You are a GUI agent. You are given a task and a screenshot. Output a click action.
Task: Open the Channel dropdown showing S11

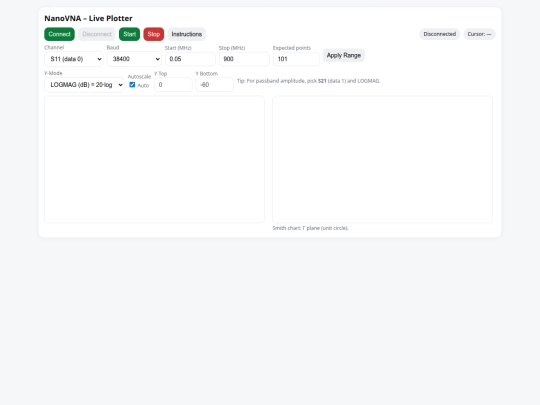[74, 59]
